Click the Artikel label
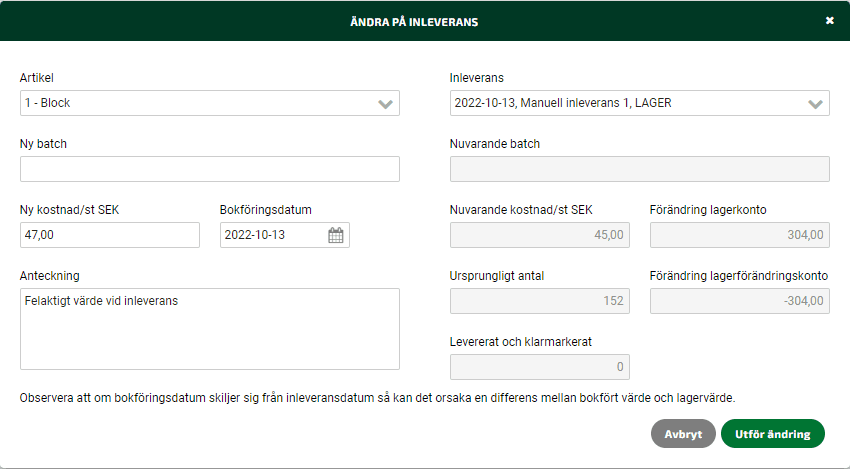850x469 pixels. [x=37, y=78]
